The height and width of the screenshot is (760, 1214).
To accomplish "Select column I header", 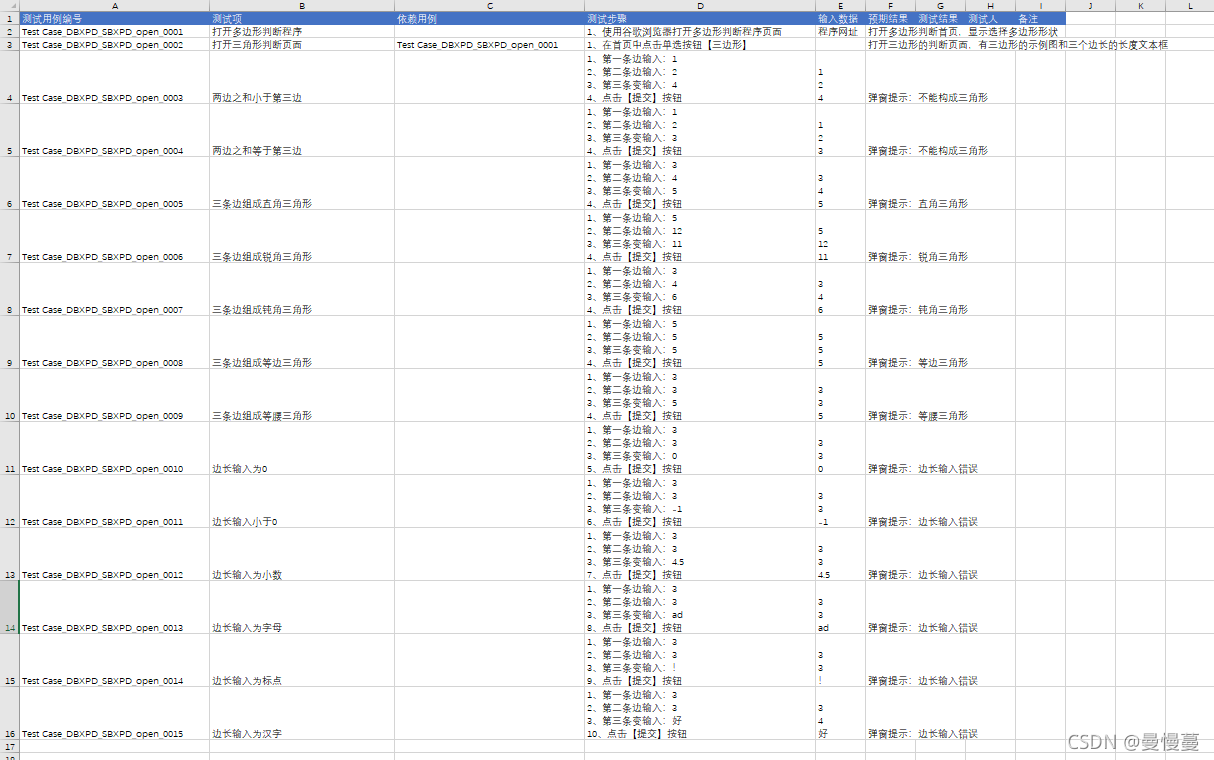I will (1041, 6).
